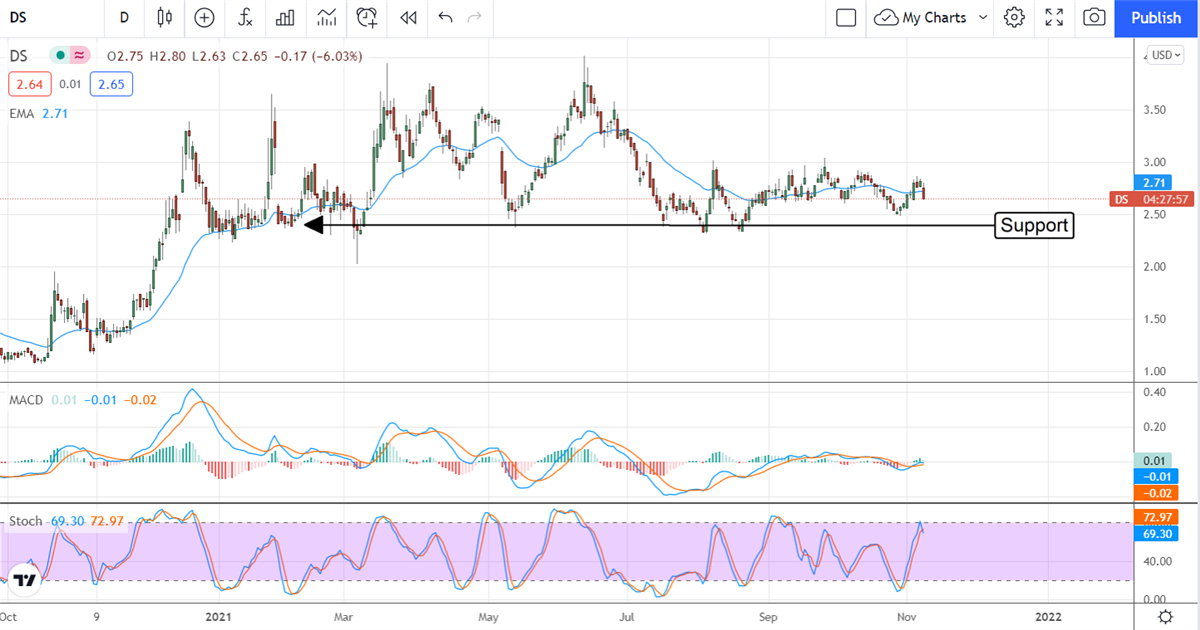Save chart via My Charts cloud button

(x=921, y=17)
